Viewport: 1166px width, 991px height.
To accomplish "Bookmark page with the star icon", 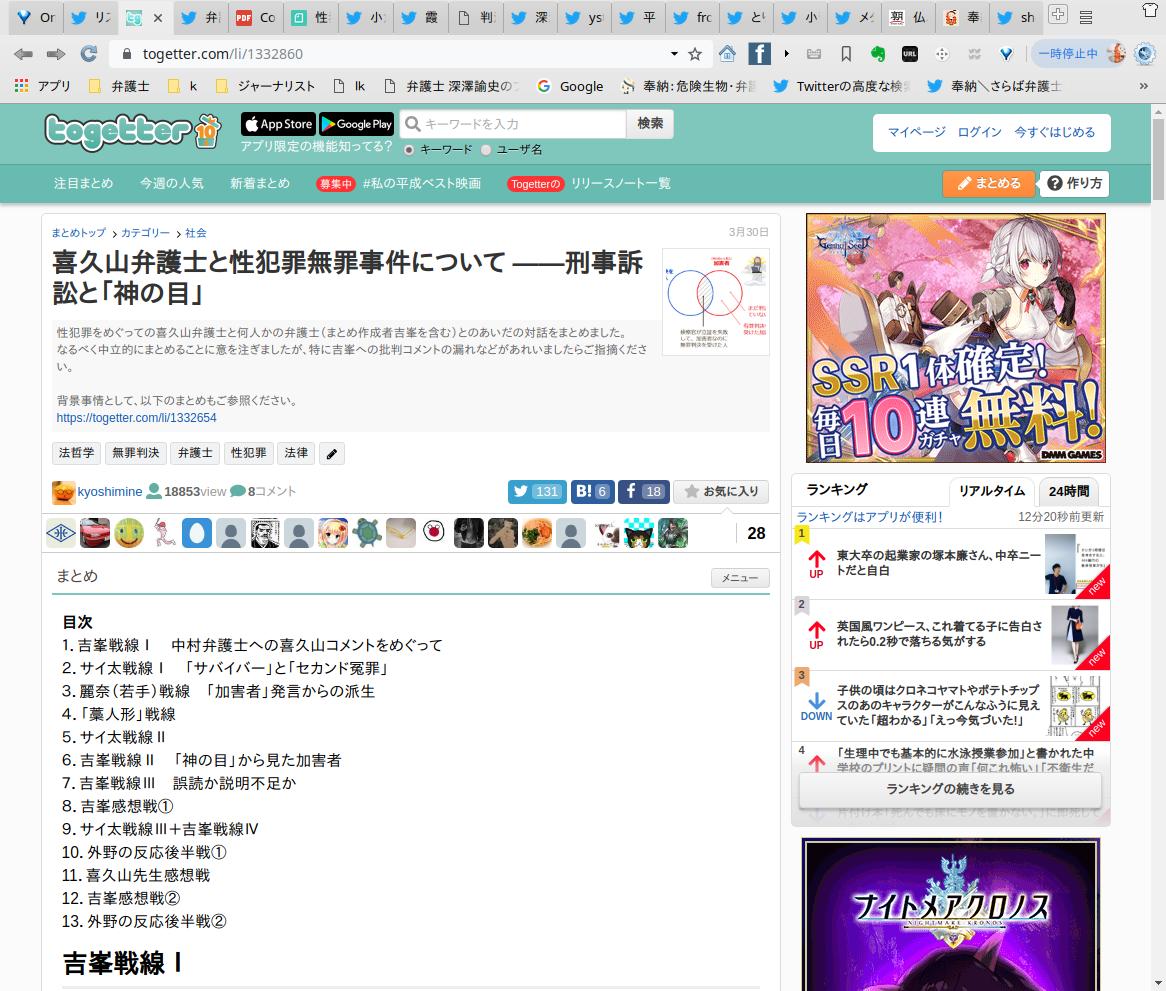I will point(695,54).
